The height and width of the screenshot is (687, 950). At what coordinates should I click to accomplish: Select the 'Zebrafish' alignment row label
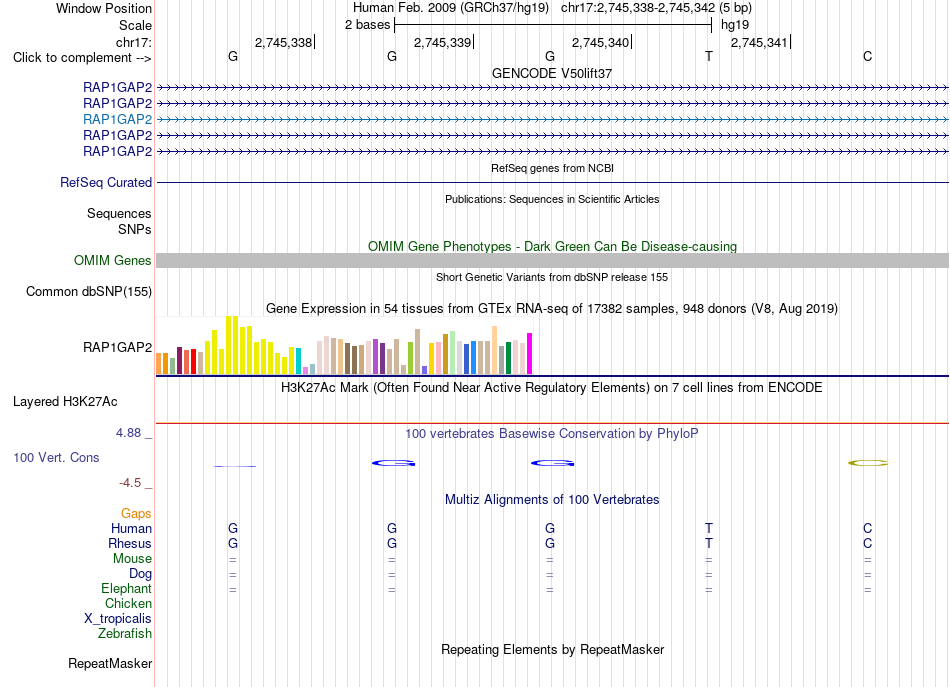pos(125,633)
